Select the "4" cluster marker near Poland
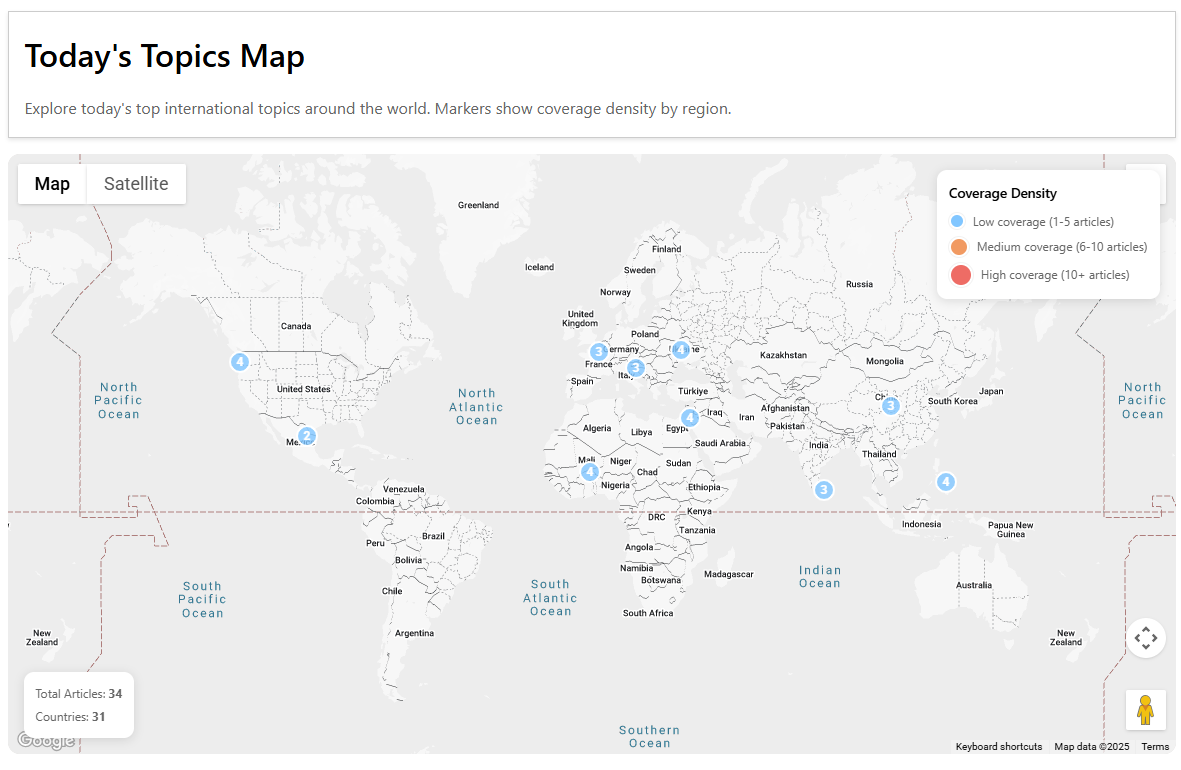 pyautogui.click(x=682, y=349)
